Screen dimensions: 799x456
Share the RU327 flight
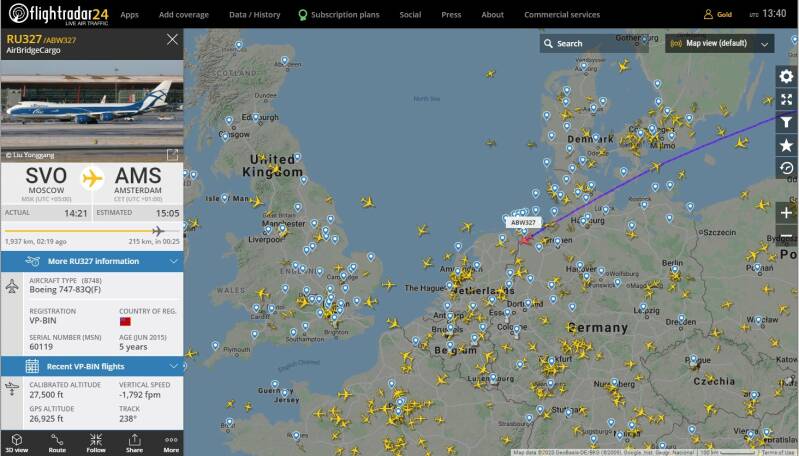[135, 443]
